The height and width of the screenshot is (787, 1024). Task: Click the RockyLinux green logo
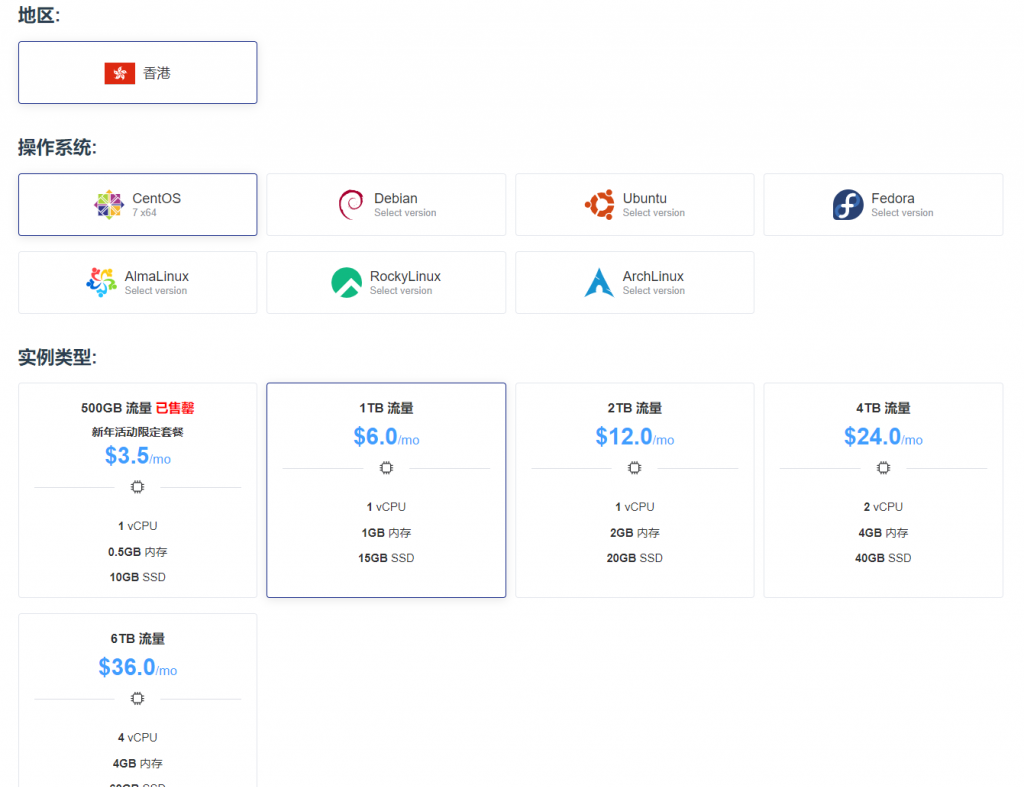coord(346,283)
